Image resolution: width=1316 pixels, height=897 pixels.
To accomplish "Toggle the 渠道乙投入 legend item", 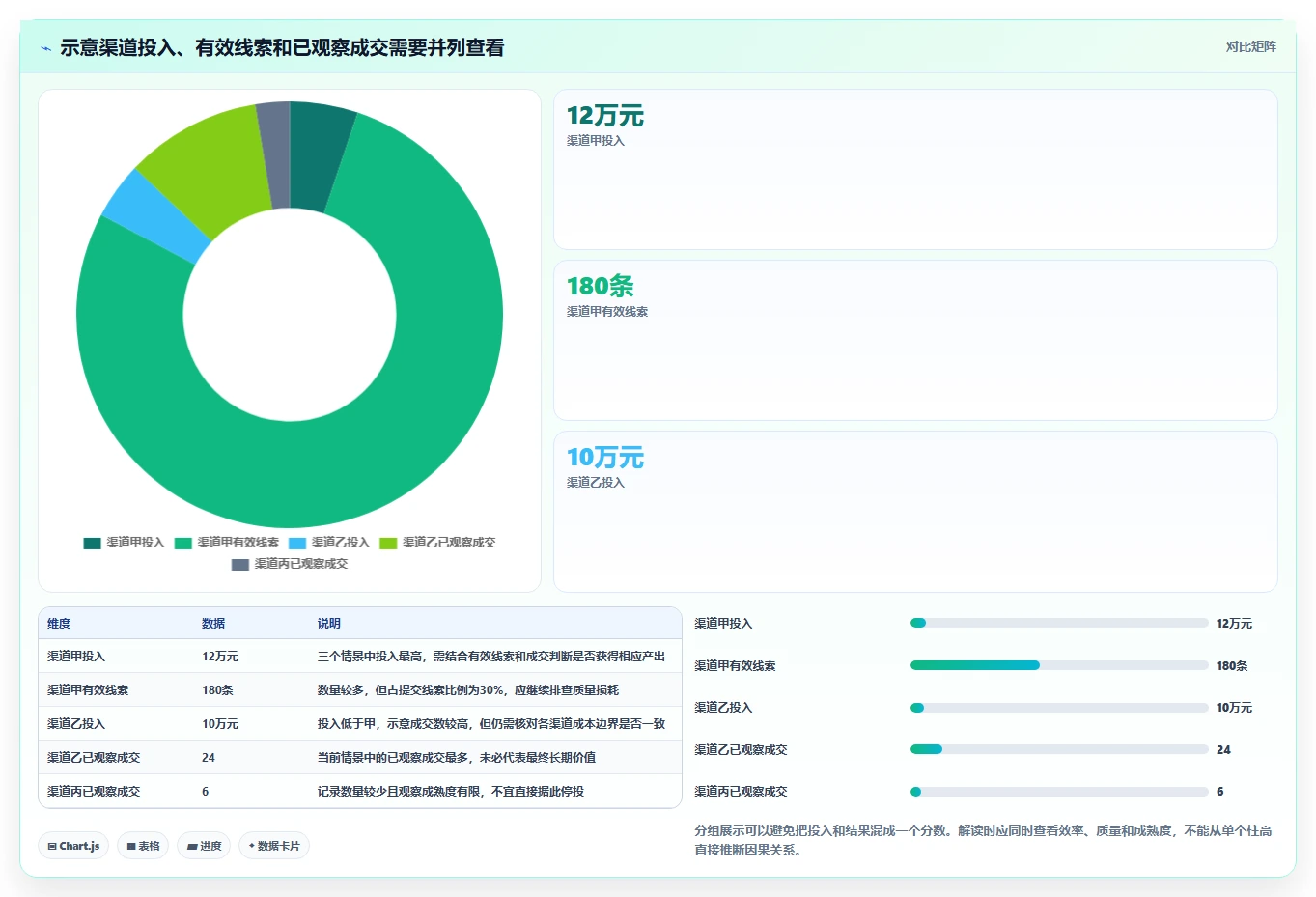I will 329,543.
